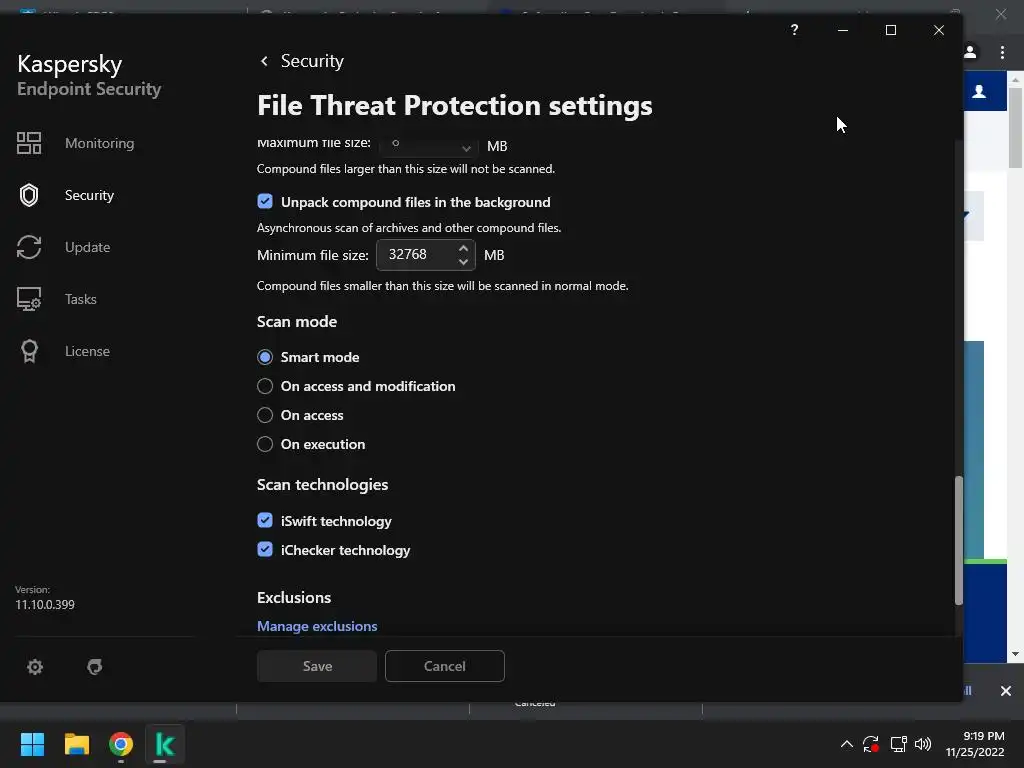Click the network tray icon

pos(898,744)
